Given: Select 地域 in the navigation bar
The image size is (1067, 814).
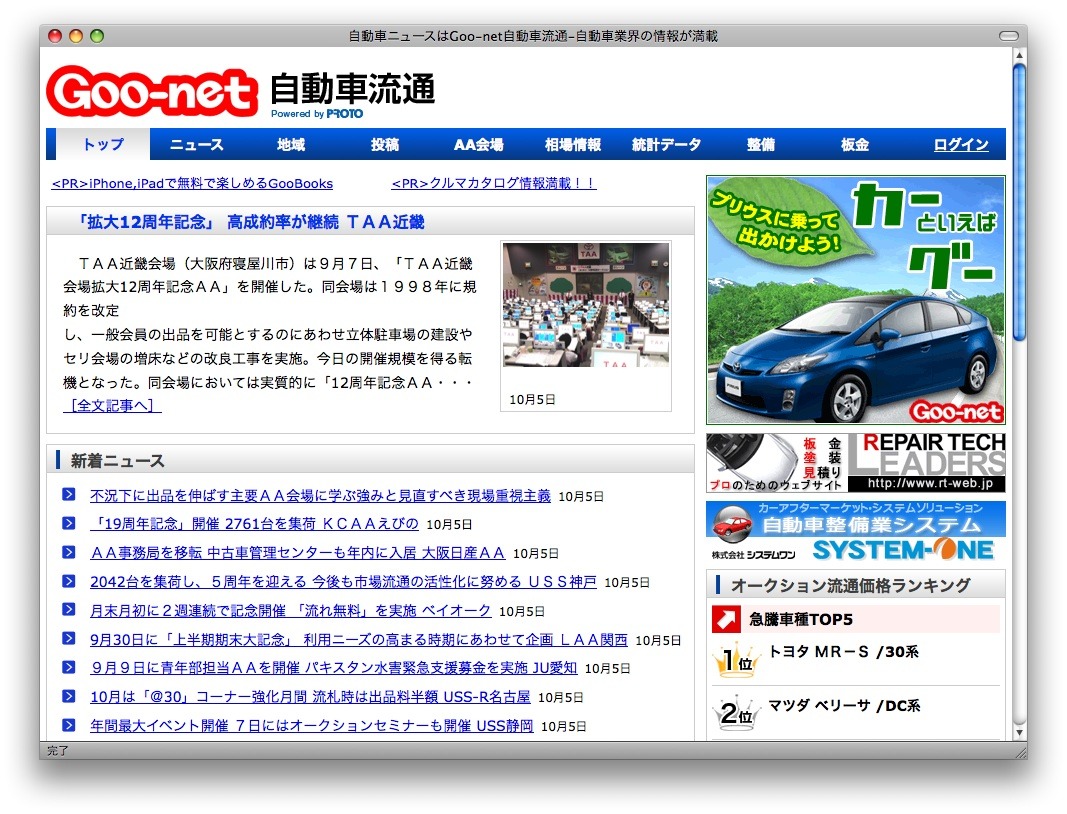Looking at the screenshot, I should 291,144.
